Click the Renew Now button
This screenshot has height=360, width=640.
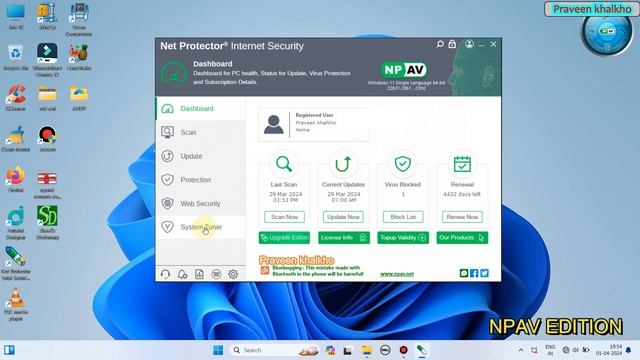pyautogui.click(x=462, y=217)
